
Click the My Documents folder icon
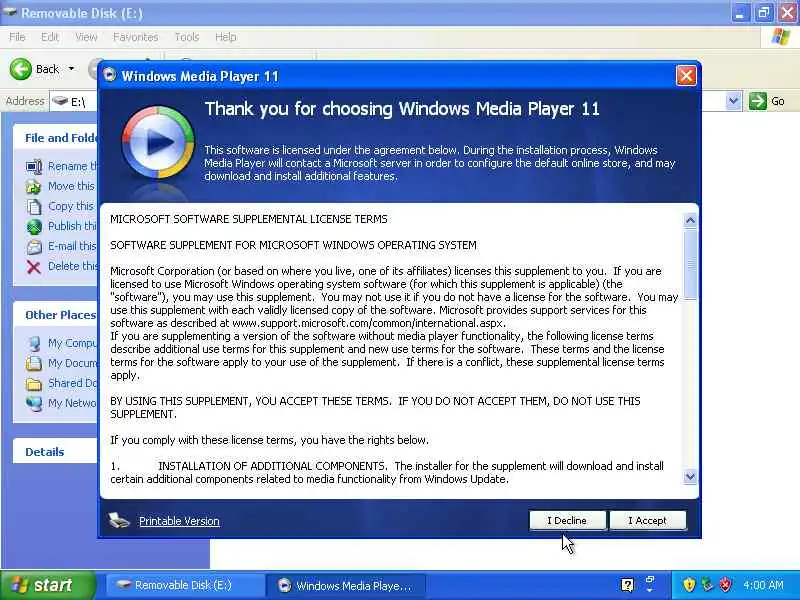point(34,363)
